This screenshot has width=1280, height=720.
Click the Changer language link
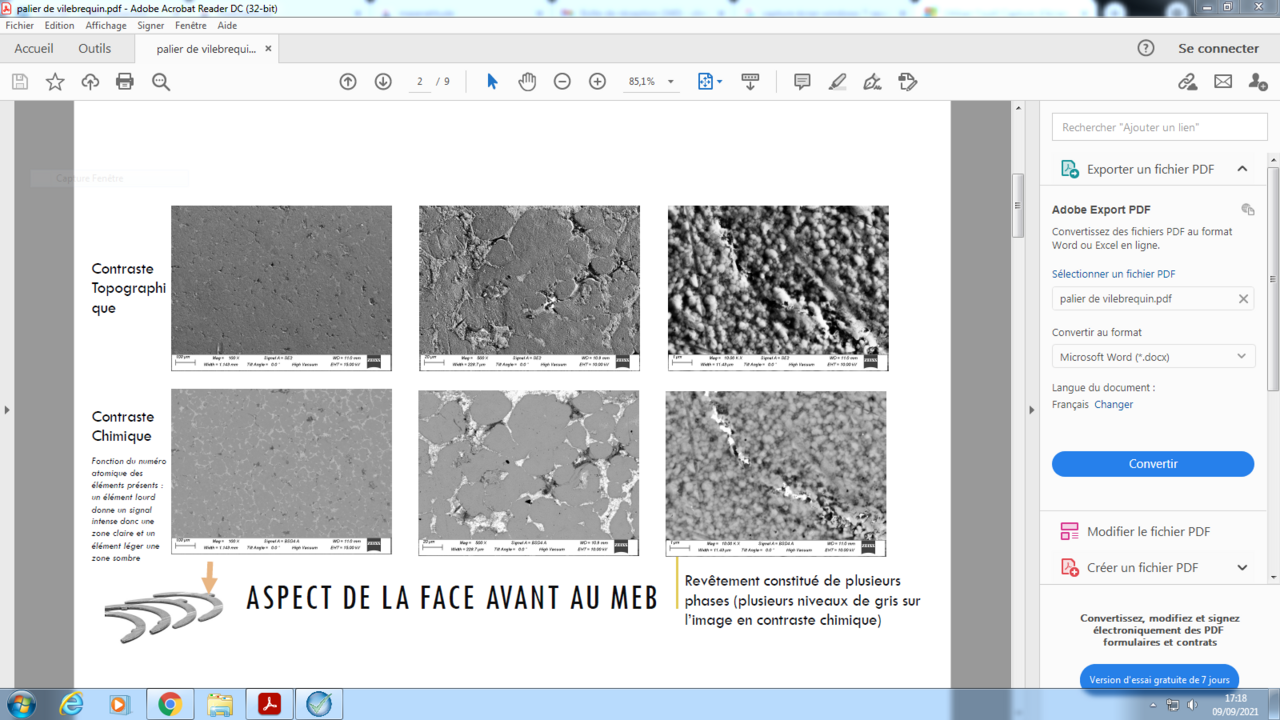pyautogui.click(x=1114, y=405)
